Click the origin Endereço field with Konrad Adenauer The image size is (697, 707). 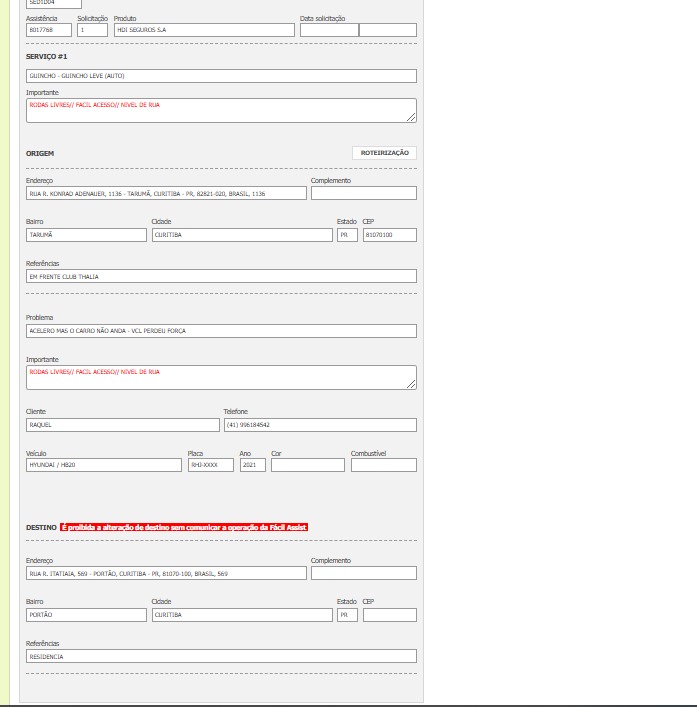[166, 193]
